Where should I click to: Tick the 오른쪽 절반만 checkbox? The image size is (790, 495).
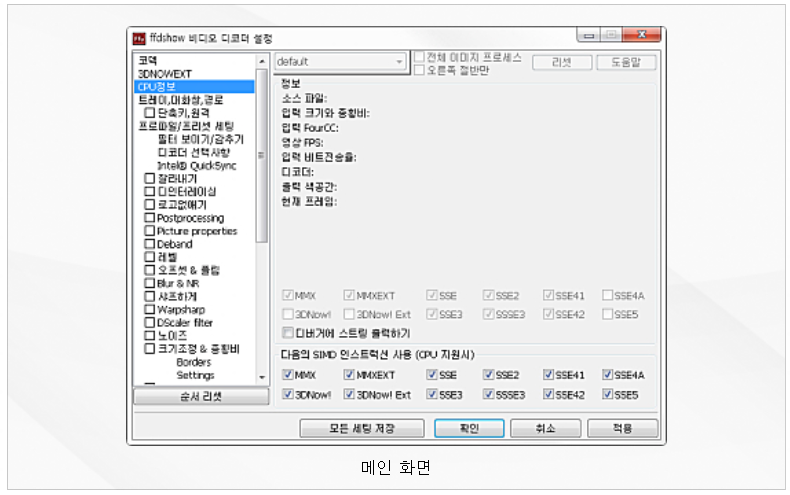pos(419,70)
